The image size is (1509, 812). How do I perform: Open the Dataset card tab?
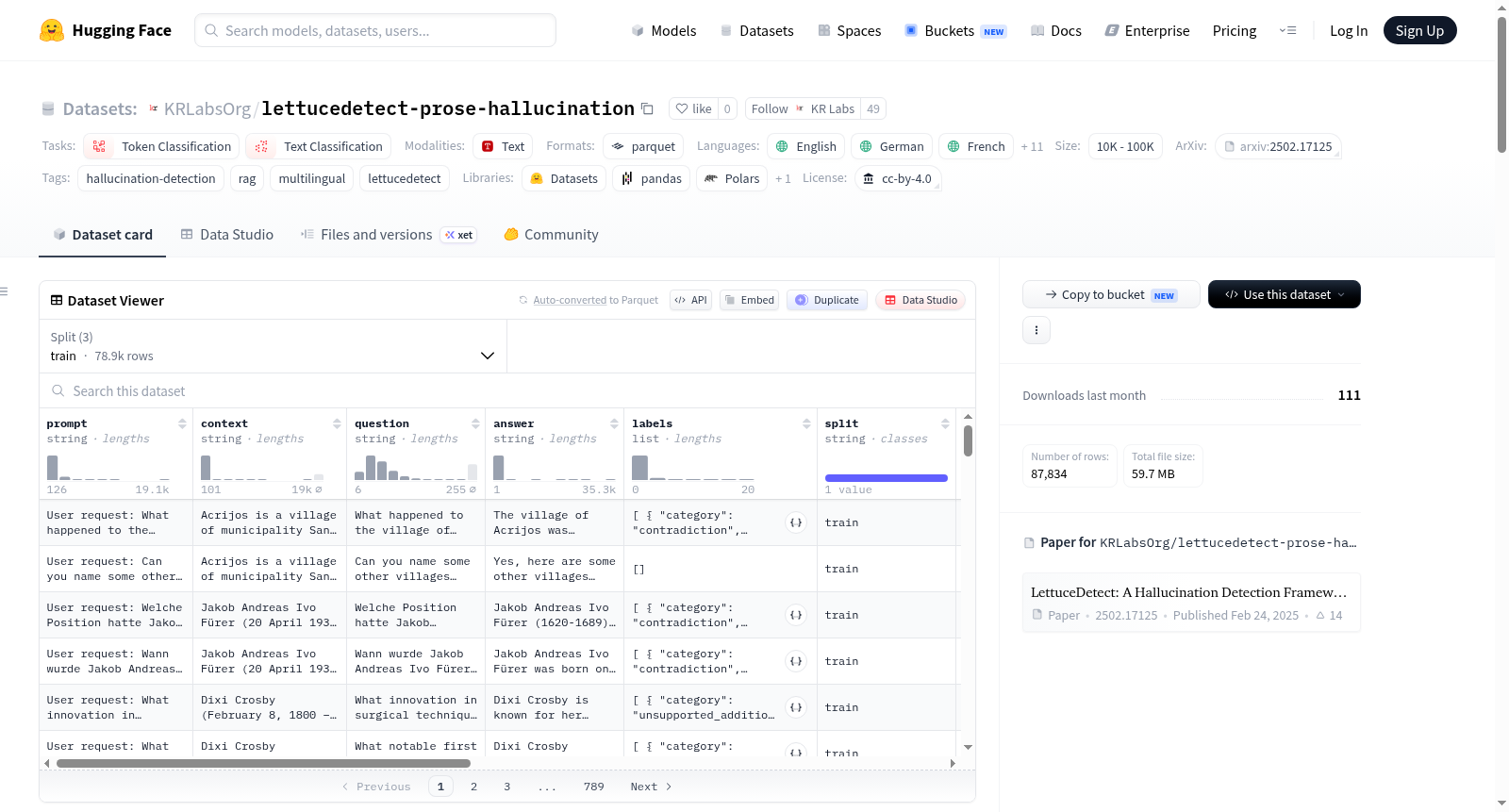pyautogui.click(x=103, y=235)
